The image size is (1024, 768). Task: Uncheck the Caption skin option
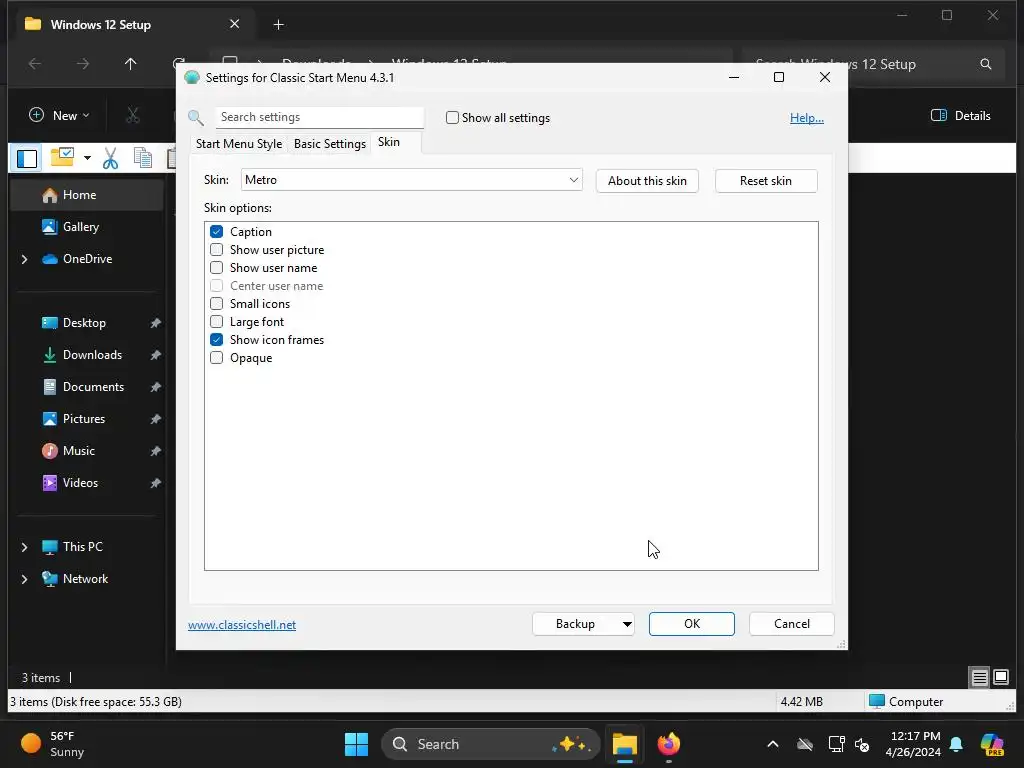pyautogui.click(x=216, y=232)
